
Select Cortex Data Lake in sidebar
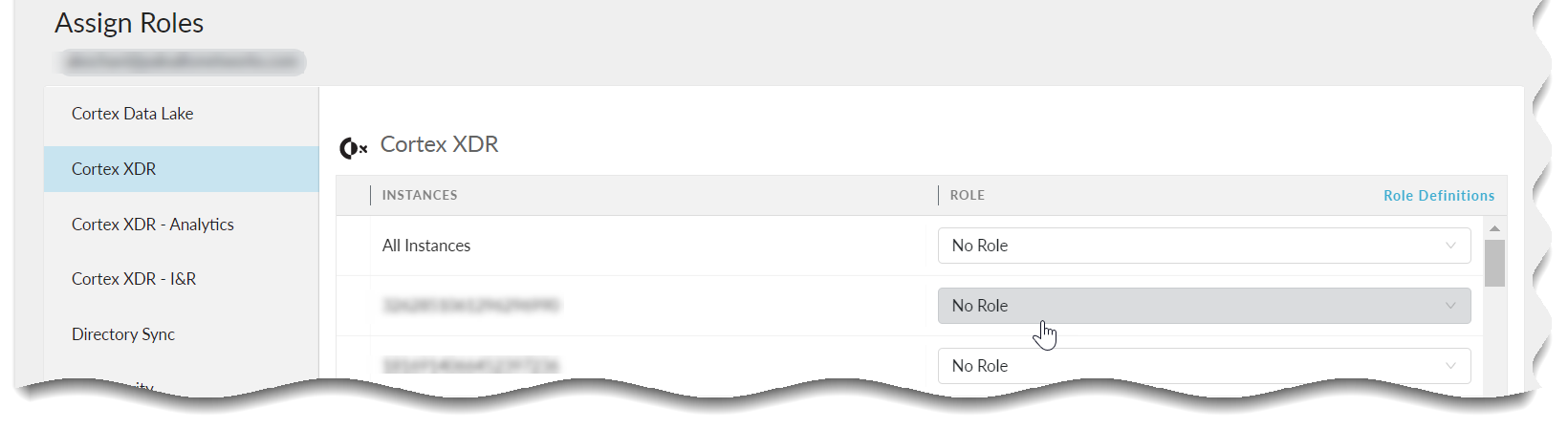132,114
